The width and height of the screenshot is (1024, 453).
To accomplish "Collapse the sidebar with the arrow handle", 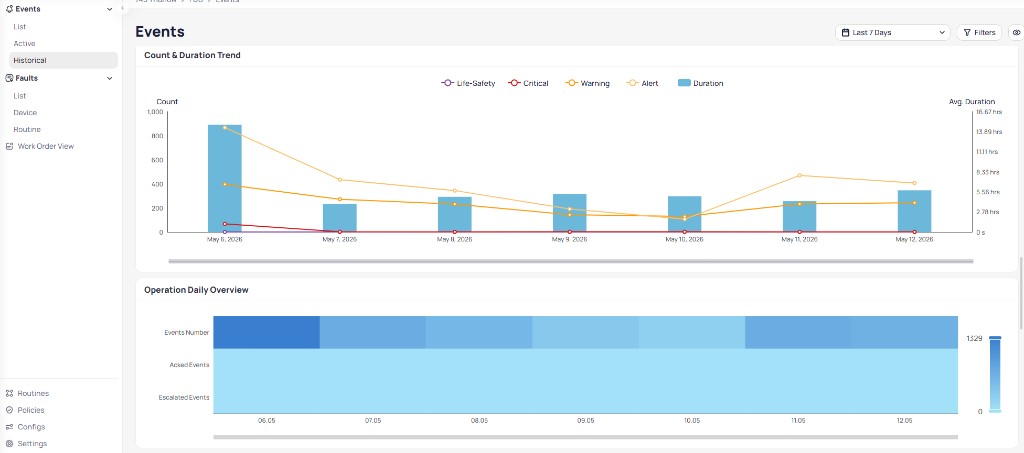I will click(x=123, y=7).
